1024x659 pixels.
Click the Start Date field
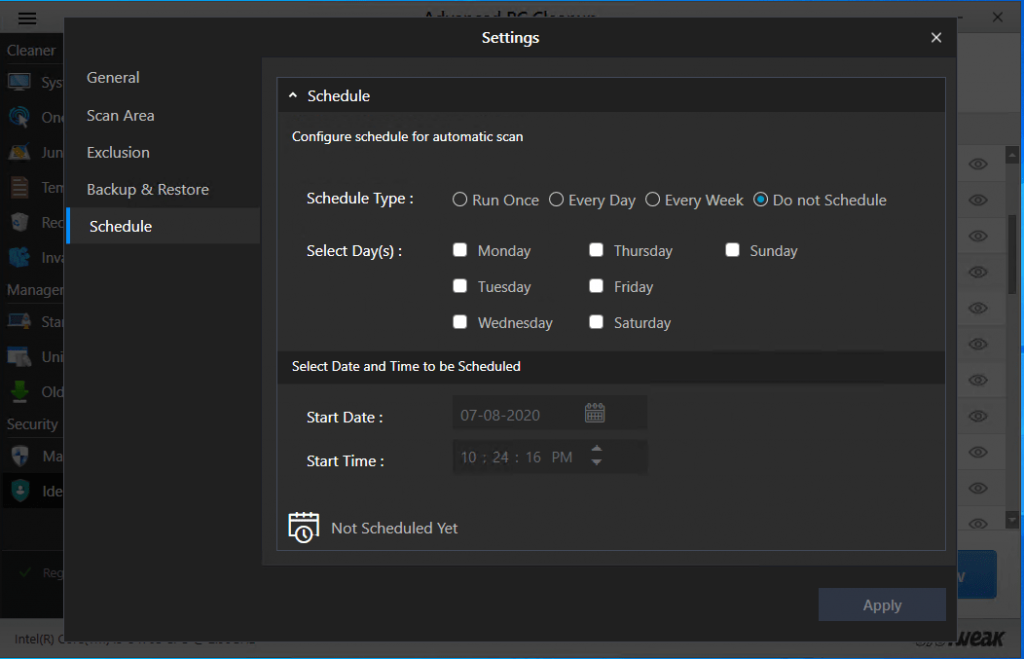(x=549, y=413)
